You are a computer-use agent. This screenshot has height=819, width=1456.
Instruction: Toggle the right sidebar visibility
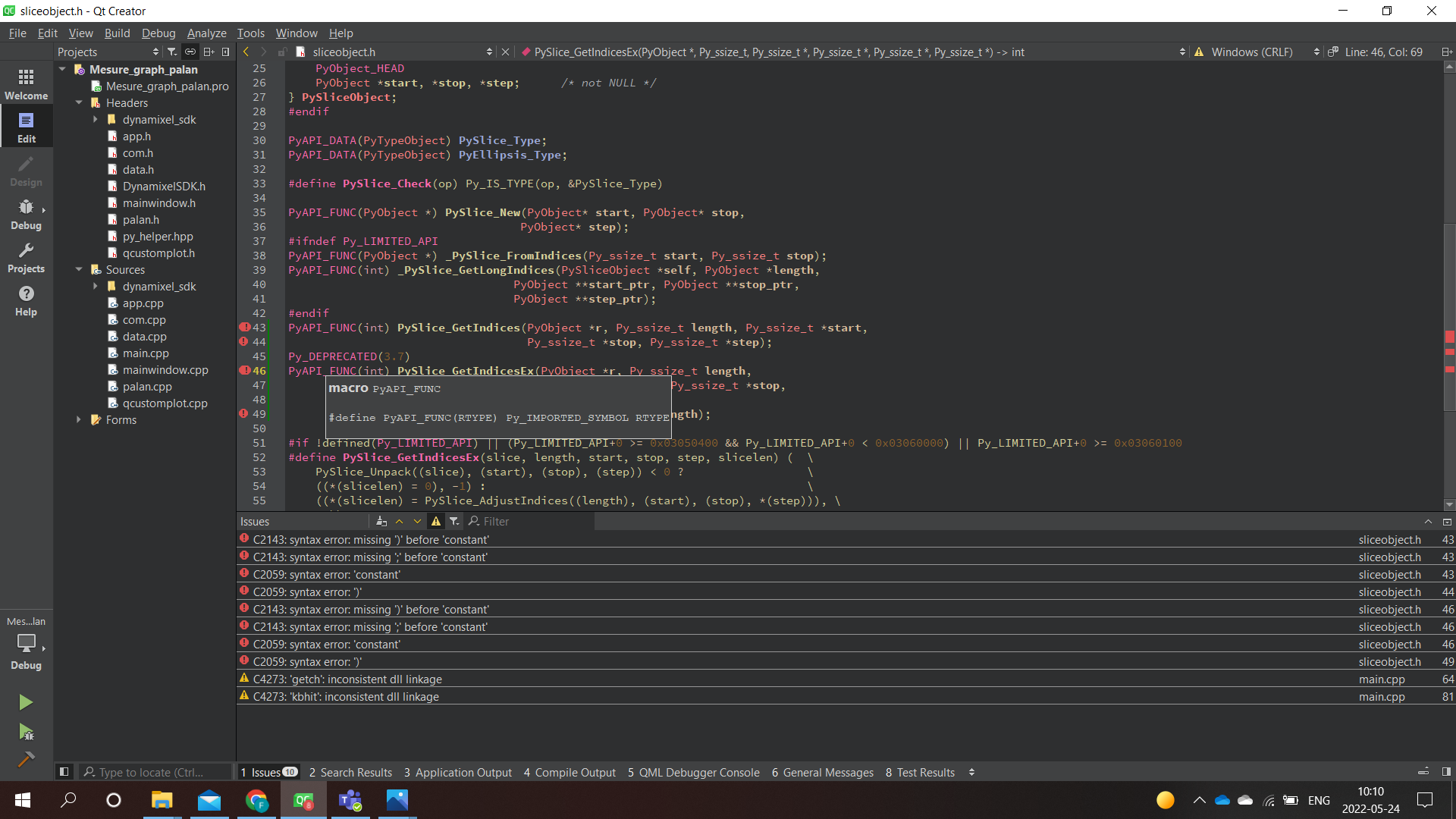pos(1446,772)
